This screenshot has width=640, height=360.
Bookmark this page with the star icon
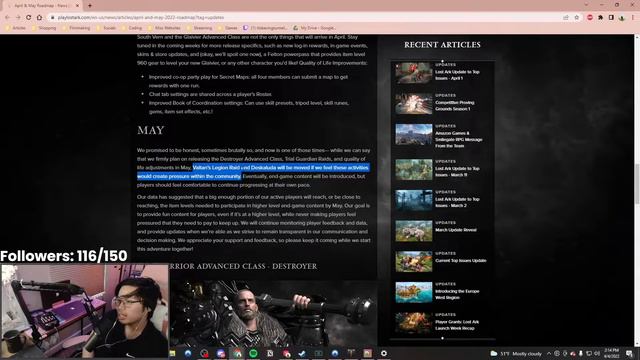(577, 18)
